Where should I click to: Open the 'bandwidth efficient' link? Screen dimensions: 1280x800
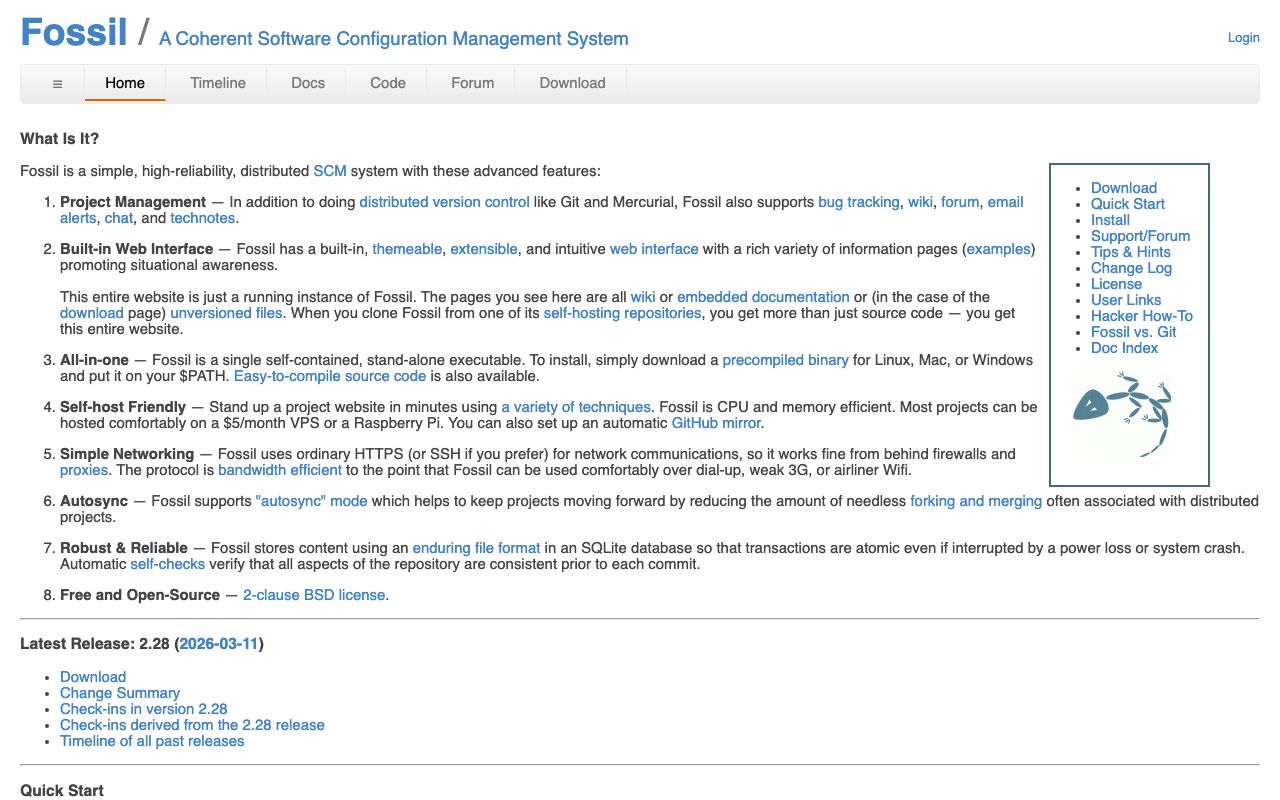280,470
